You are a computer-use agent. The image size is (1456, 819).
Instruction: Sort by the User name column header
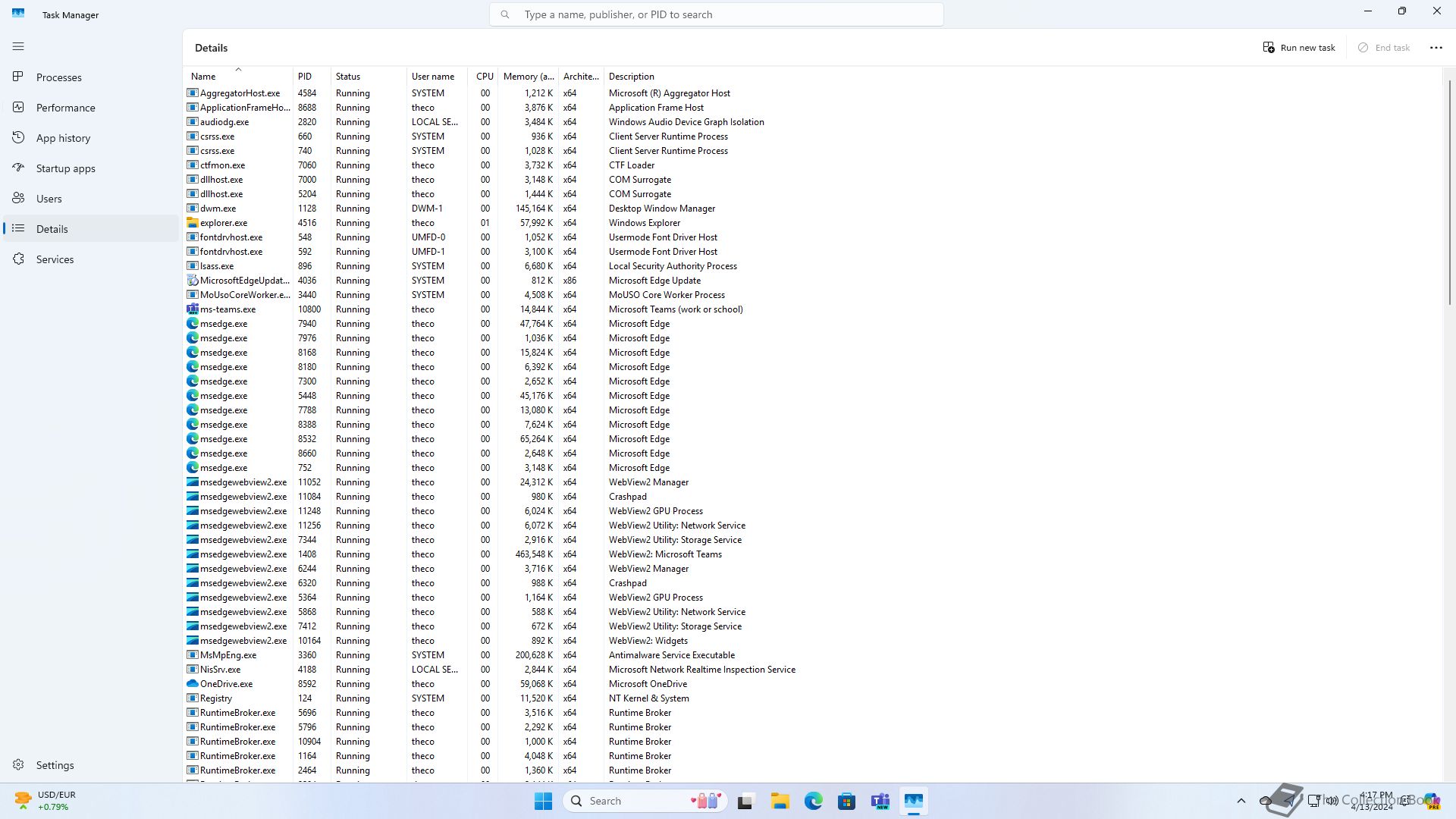[438, 76]
